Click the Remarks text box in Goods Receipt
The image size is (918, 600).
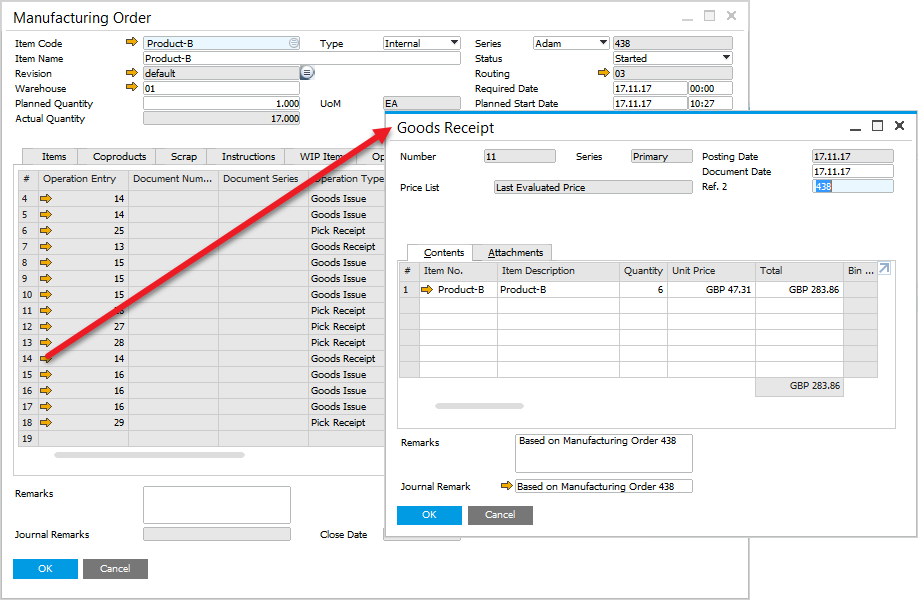click(x=603, y=452)
